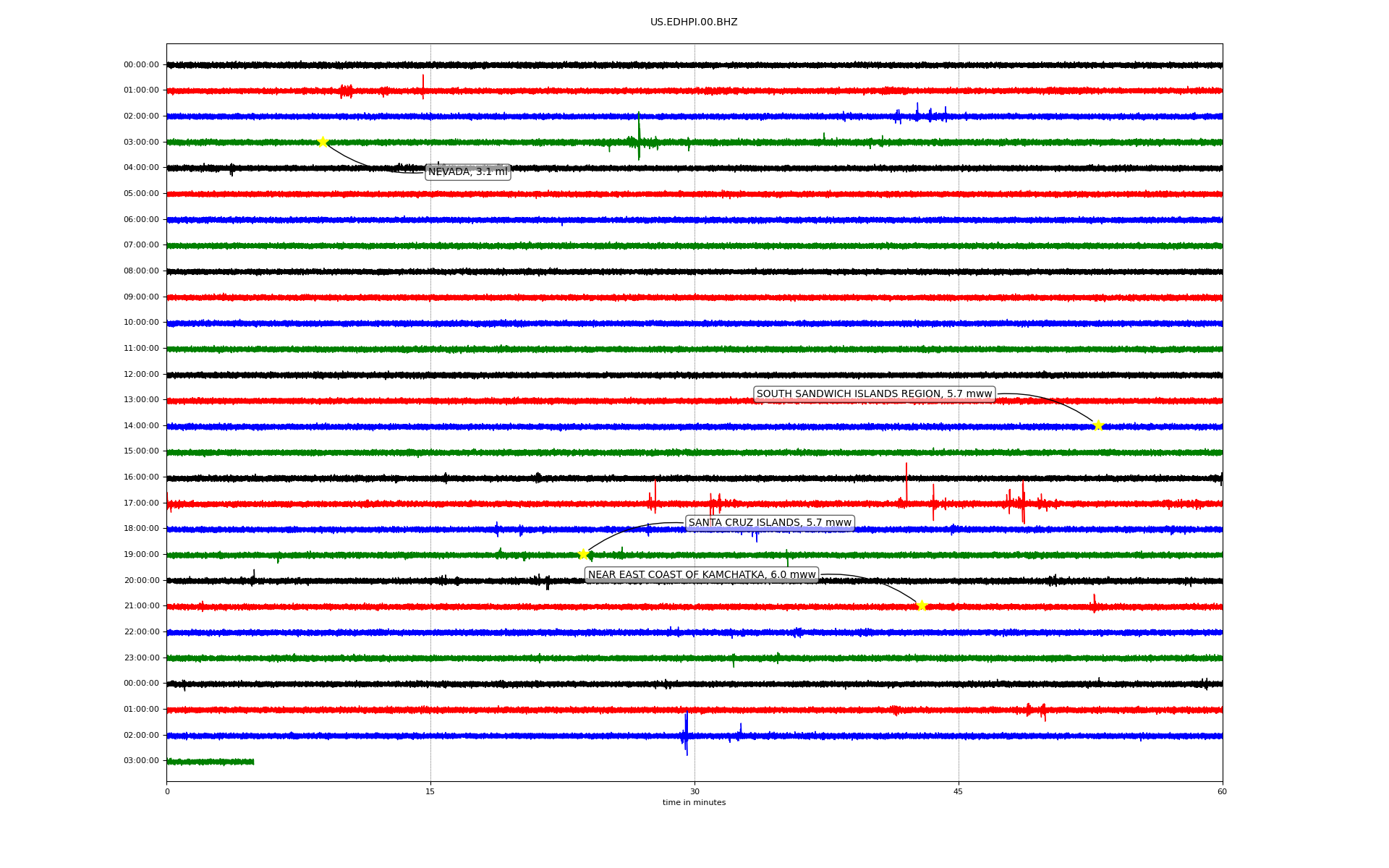Click the SANTA CRUZ ISLANDS, 5.7 mww label
The height and width of the screenshot is (868, 1389).
[770, 523]
